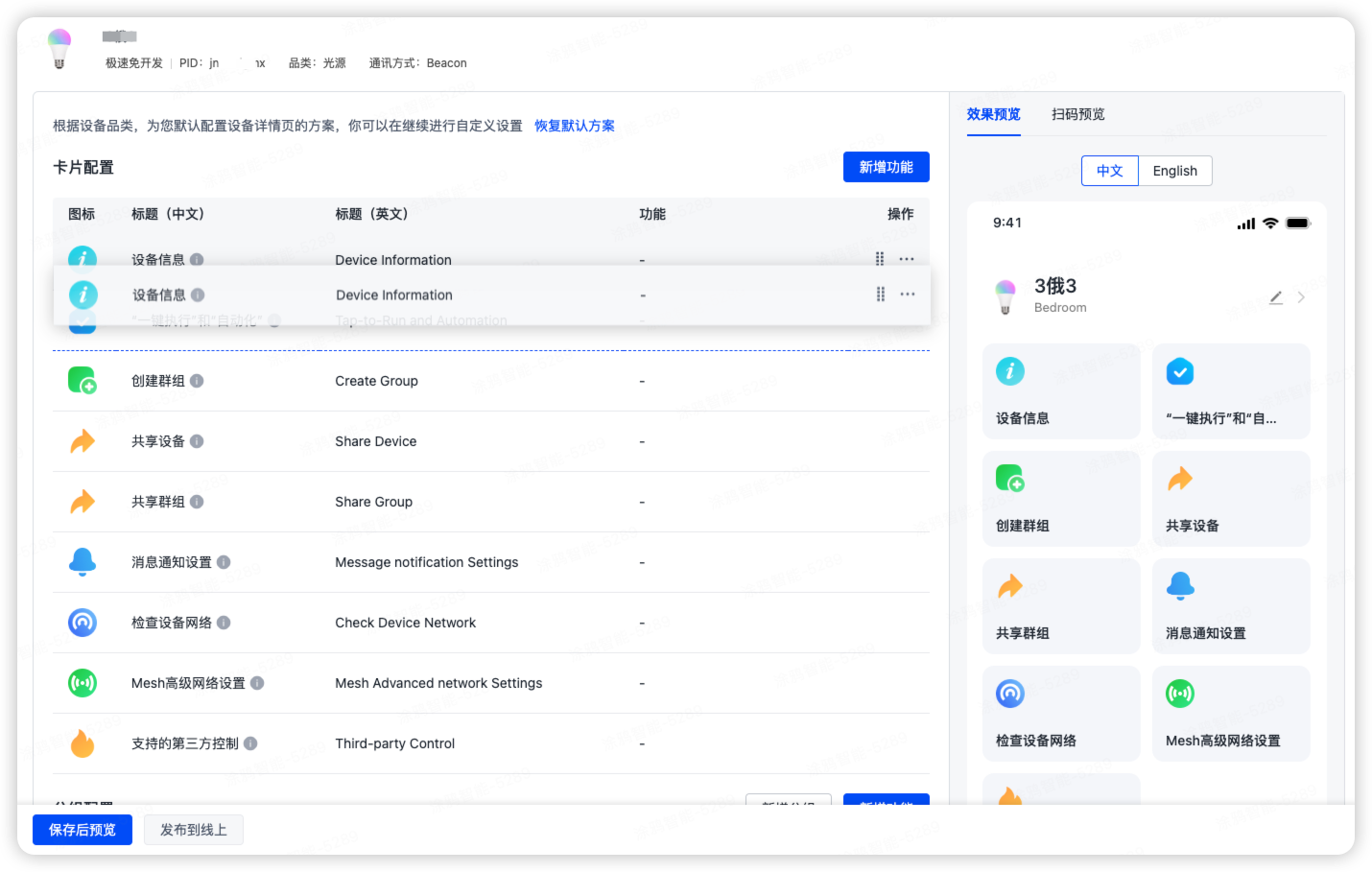Select 中文 preview language

click(1110, 171)
